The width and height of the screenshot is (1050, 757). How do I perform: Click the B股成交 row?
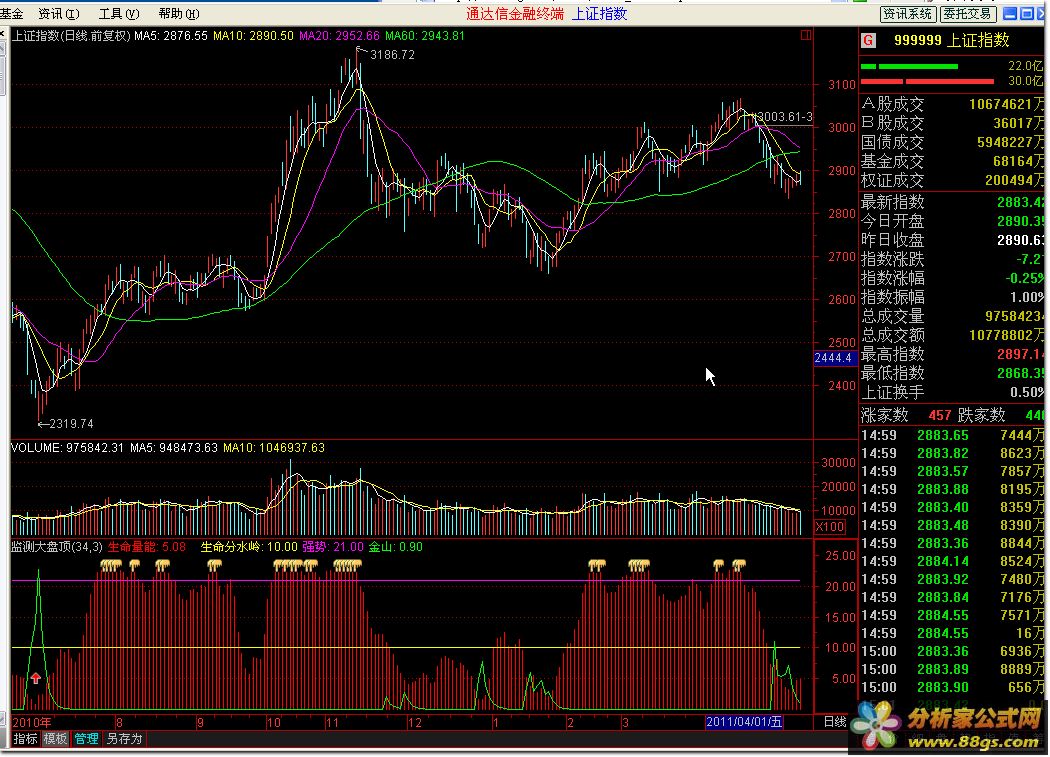point(952,123)
